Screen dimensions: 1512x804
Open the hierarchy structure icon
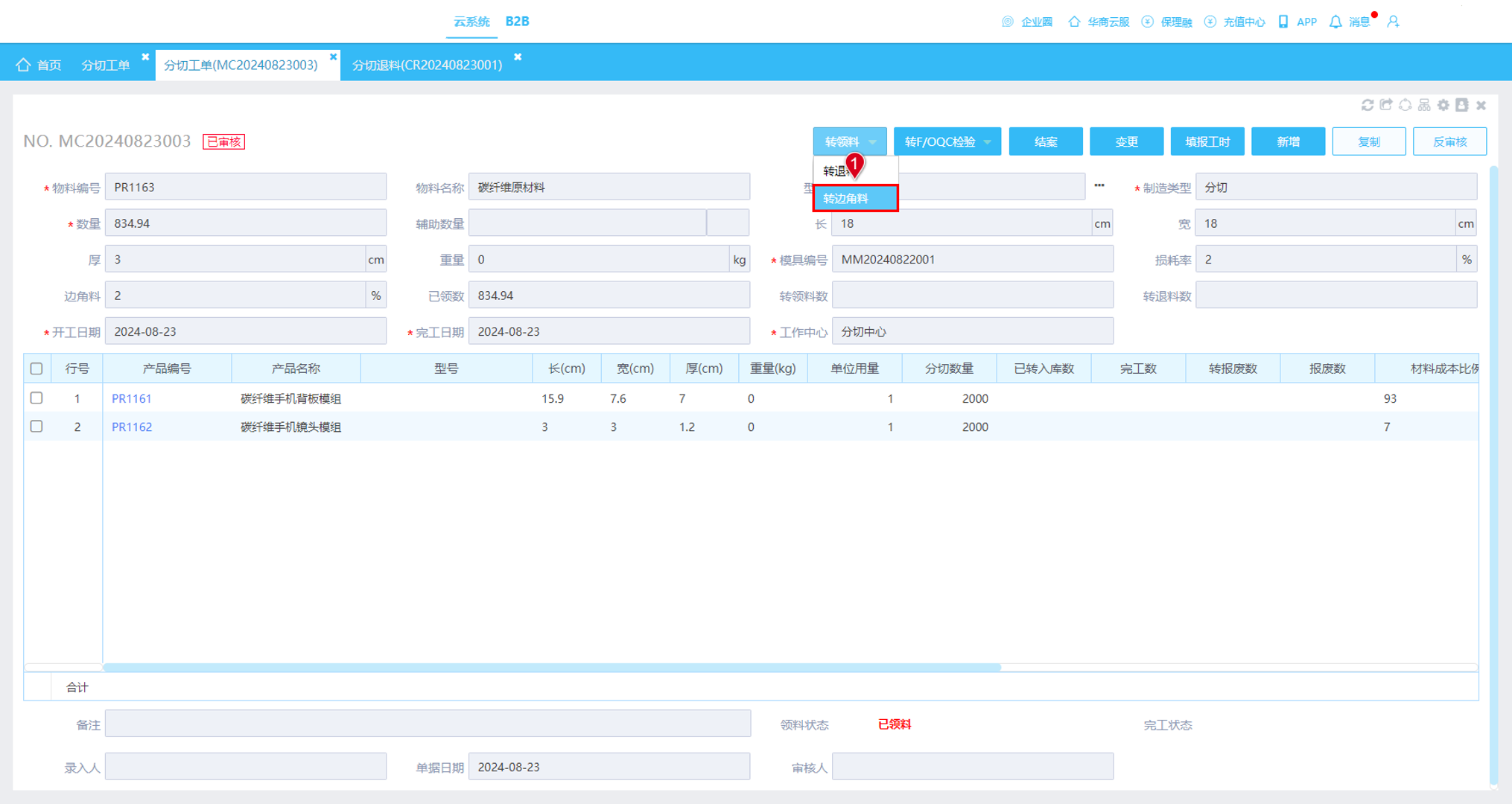tap(1424, 105)
